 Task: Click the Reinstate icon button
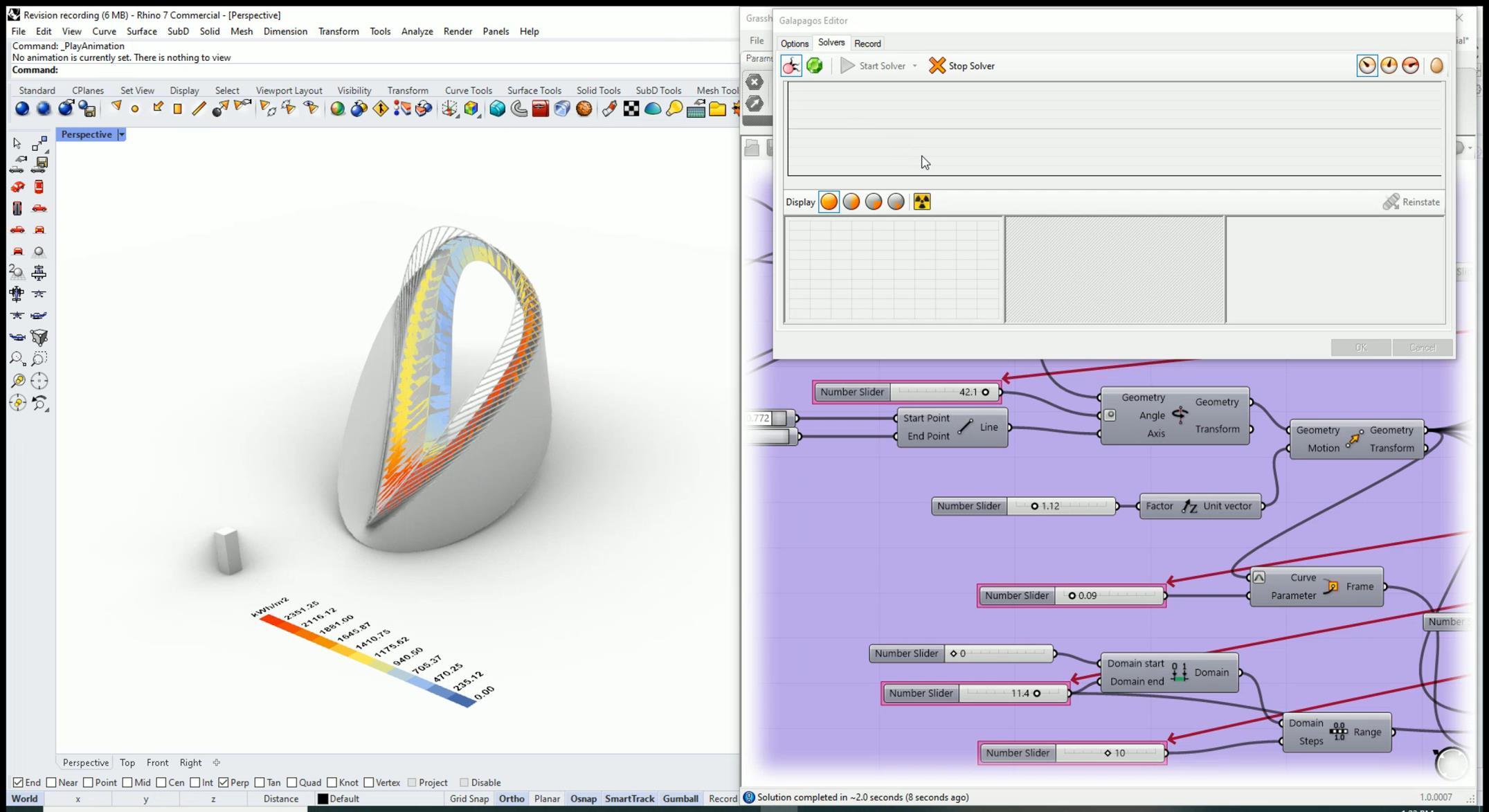[x=1391, y=202]
